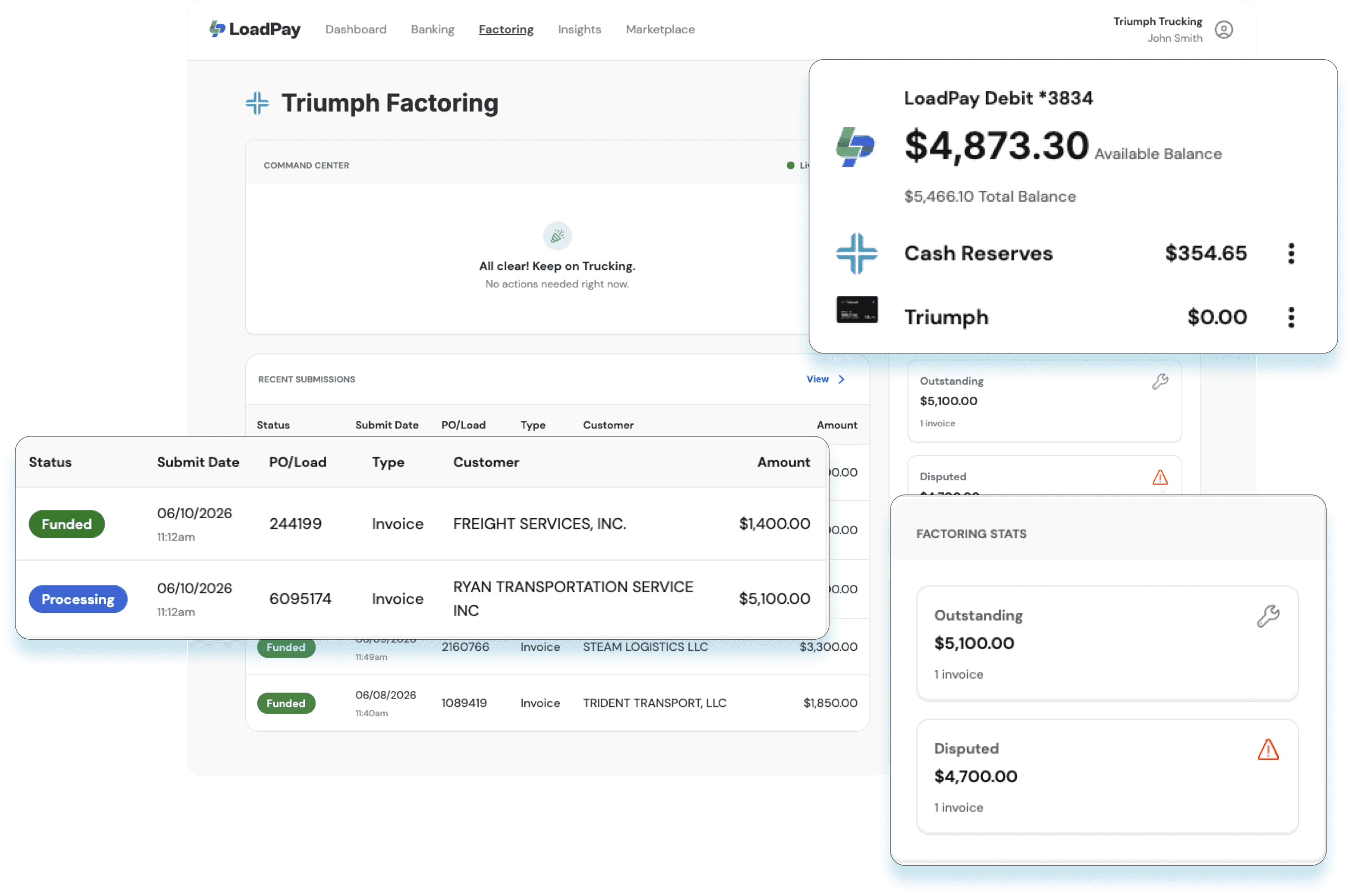Screen dimensions: 1353x896
Task: Click the Funded badge for PO 244199
Action: point(66,524)
